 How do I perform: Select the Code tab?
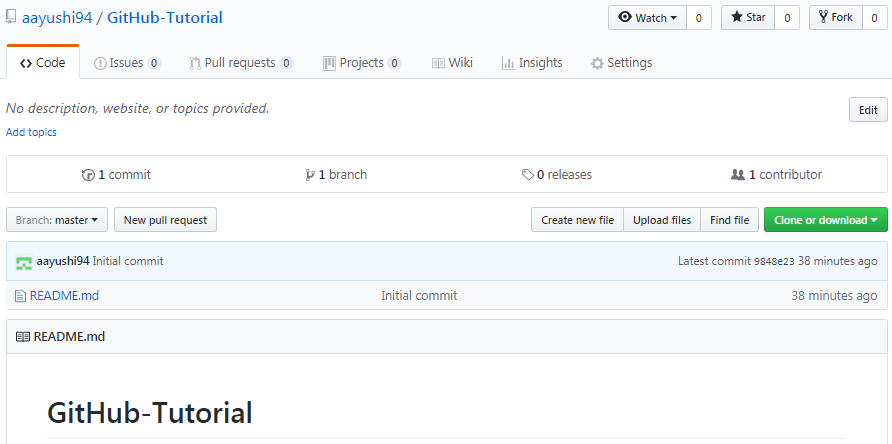click(43, 63)
